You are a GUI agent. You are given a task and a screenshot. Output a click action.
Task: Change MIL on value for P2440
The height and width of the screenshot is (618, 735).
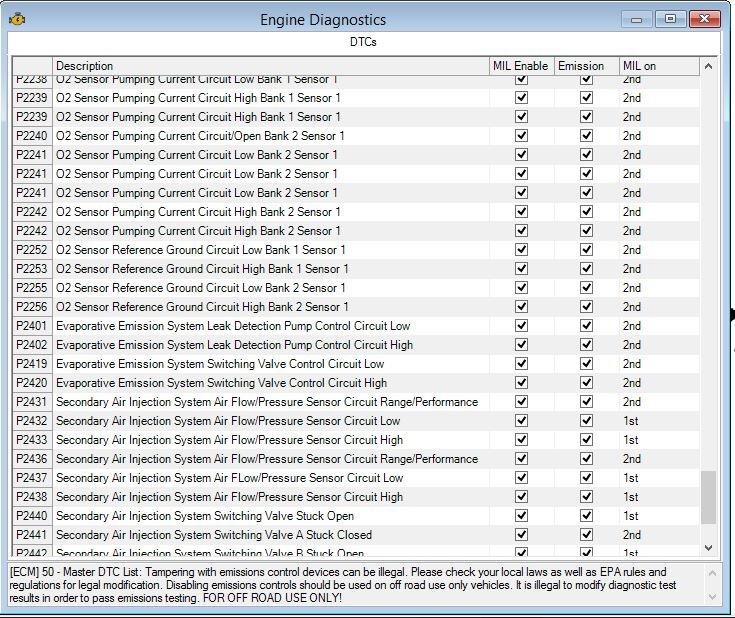point(659,516)
